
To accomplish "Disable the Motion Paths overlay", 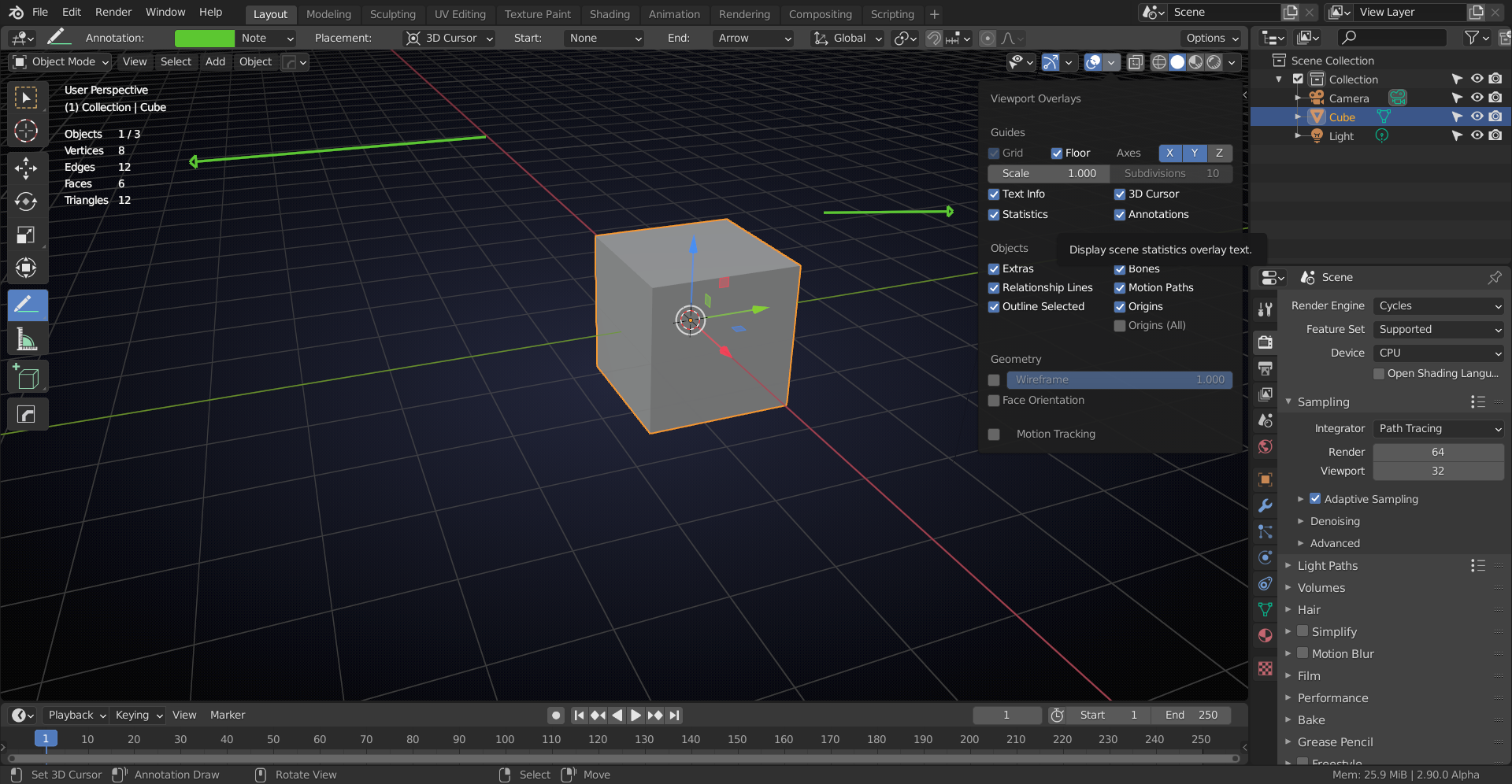I will (1120, 287).
